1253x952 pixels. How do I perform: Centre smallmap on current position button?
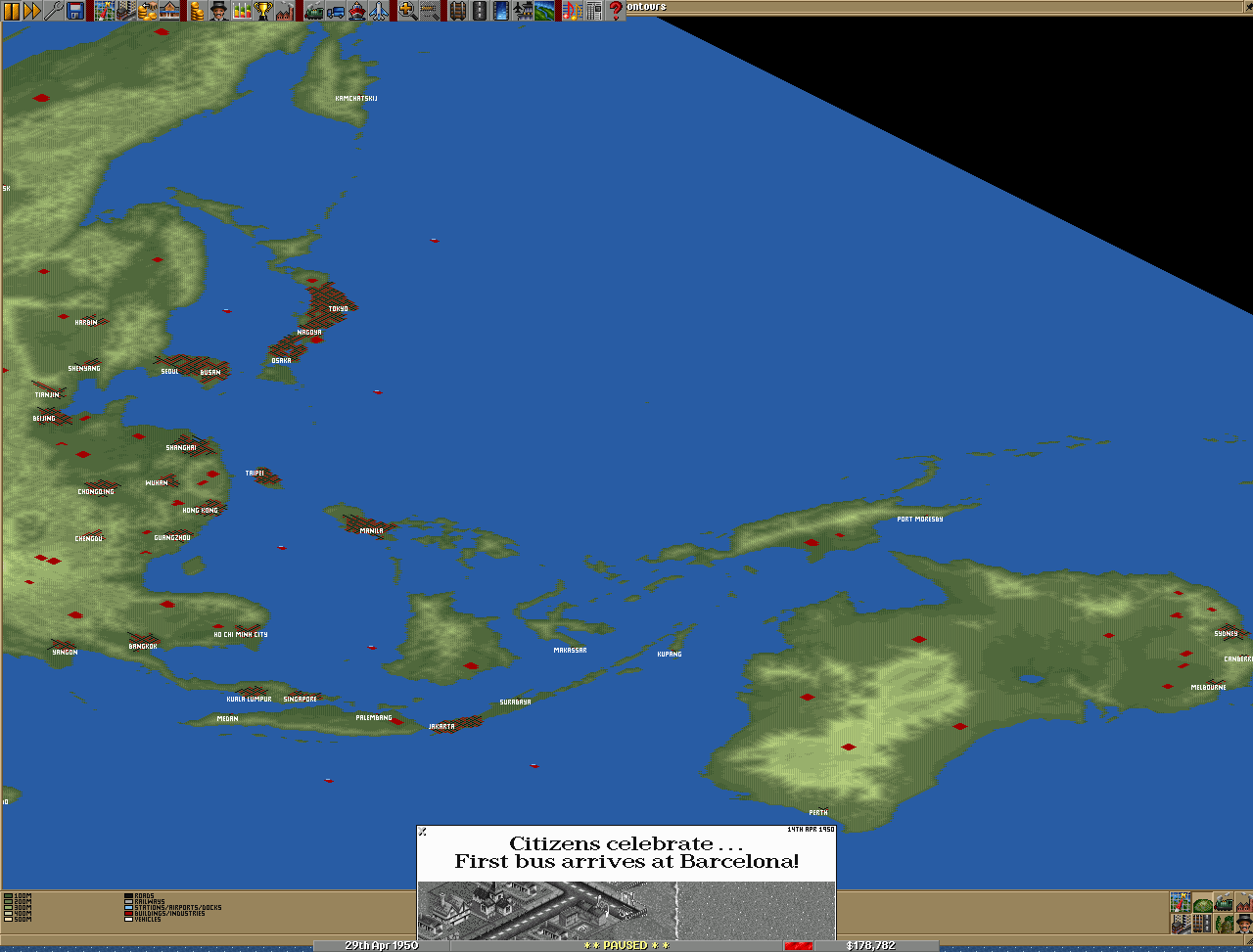[1181, 902]
